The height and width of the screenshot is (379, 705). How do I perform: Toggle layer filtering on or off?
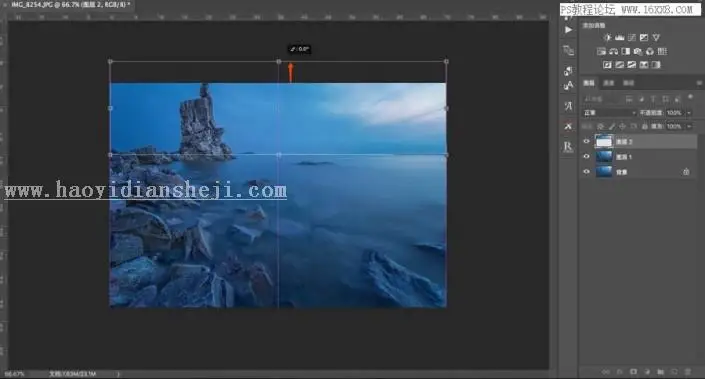pyautogui.click(x=690, y=97)
